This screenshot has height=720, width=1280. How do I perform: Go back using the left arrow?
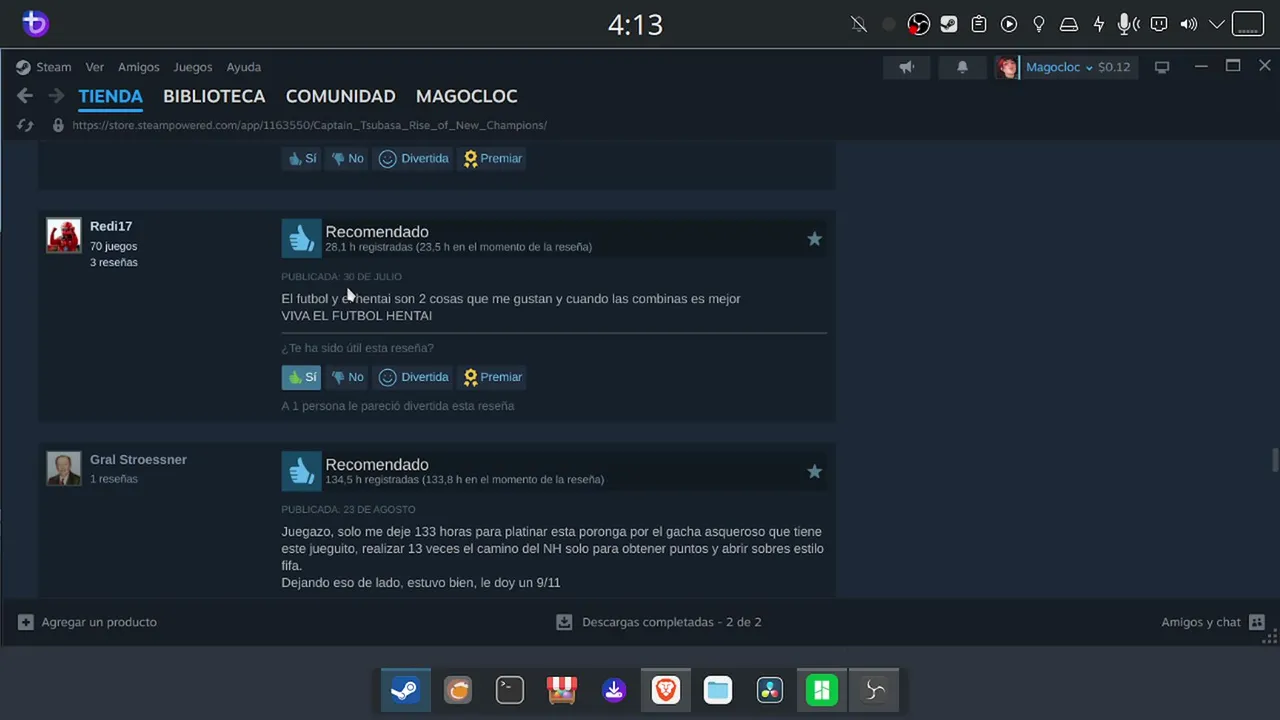click(25, 96)
